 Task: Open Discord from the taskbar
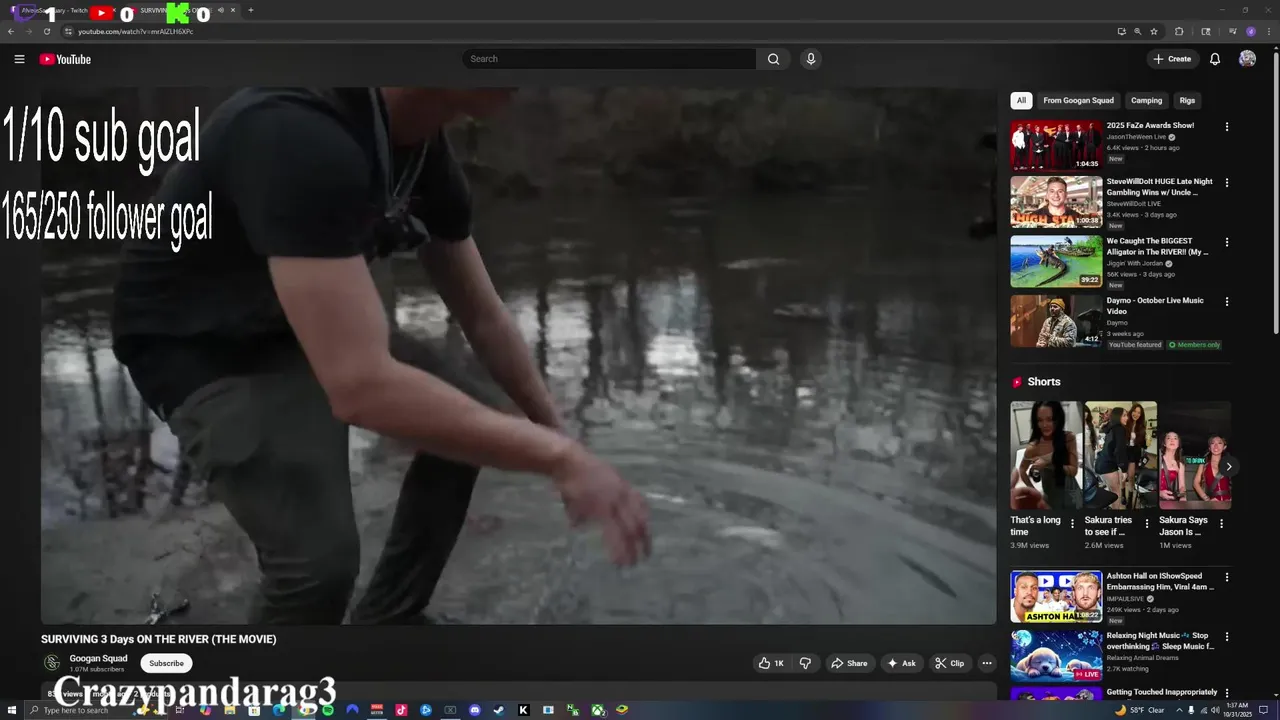click(475, 710)
